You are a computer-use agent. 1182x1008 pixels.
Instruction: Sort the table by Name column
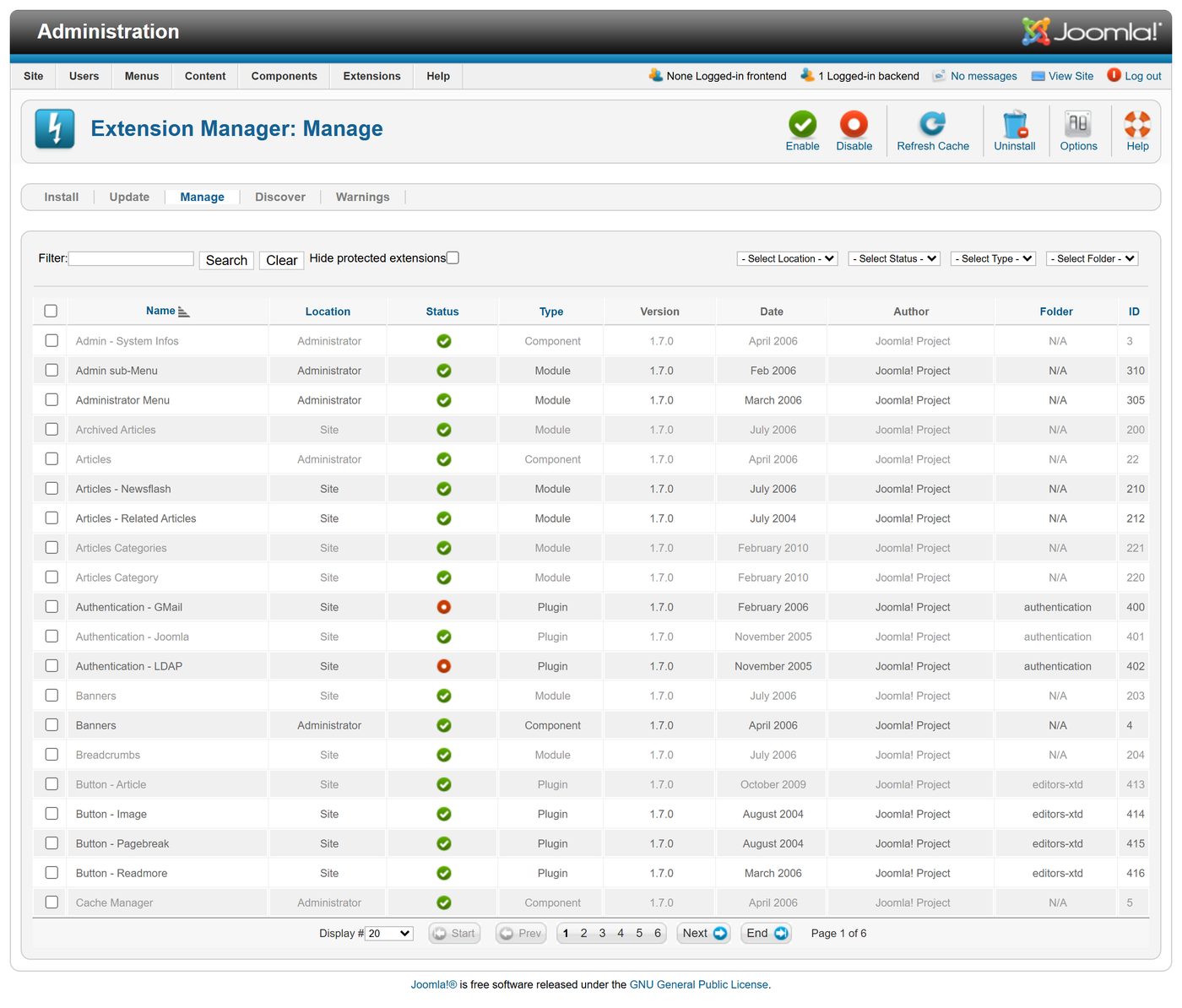click(x=160, y=311)
